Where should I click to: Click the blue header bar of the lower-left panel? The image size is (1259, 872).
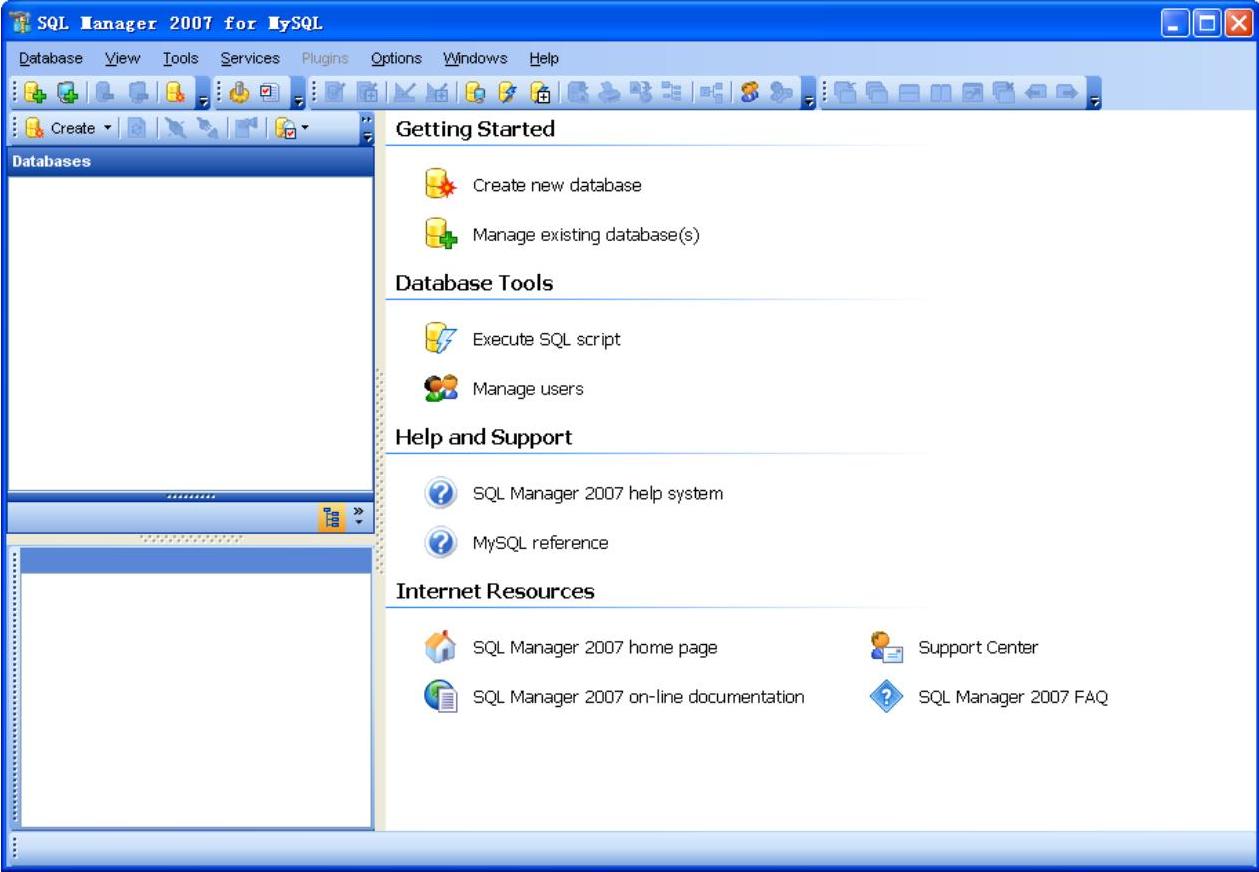pos(196,561)
